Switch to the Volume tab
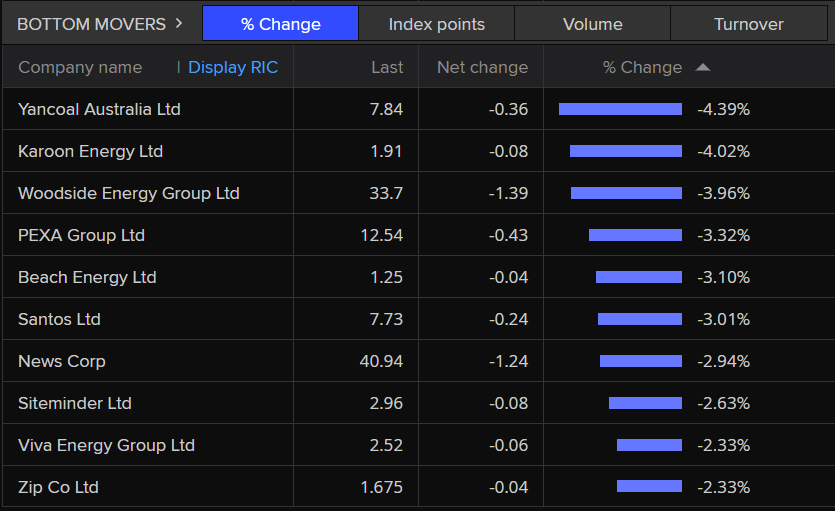This screenshot has height=511, width=835. (x=593, y=24)
